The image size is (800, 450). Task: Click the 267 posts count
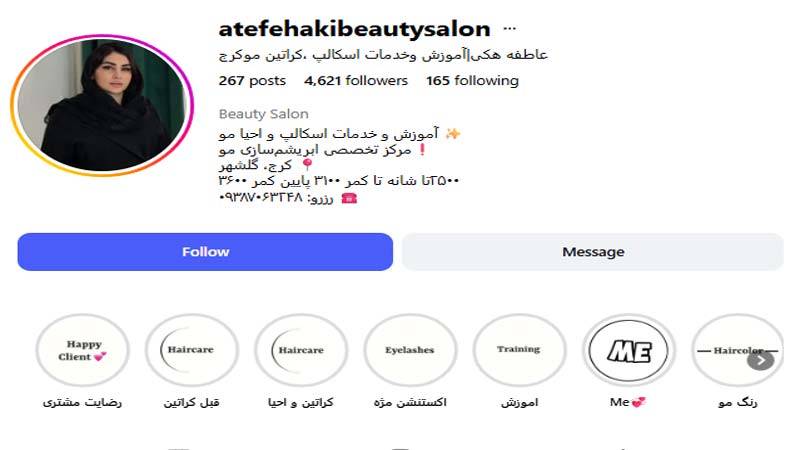252,81
